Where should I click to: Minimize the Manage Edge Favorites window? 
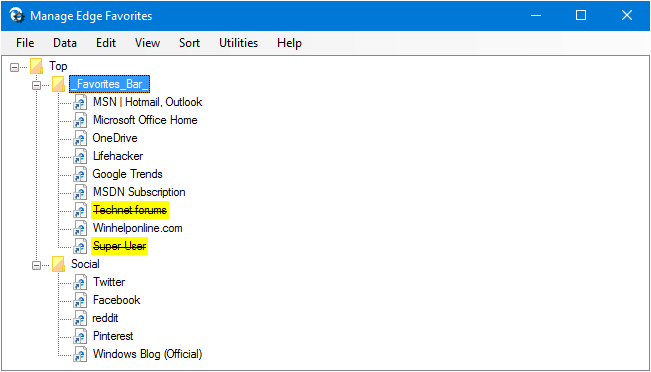pos(536,16)
